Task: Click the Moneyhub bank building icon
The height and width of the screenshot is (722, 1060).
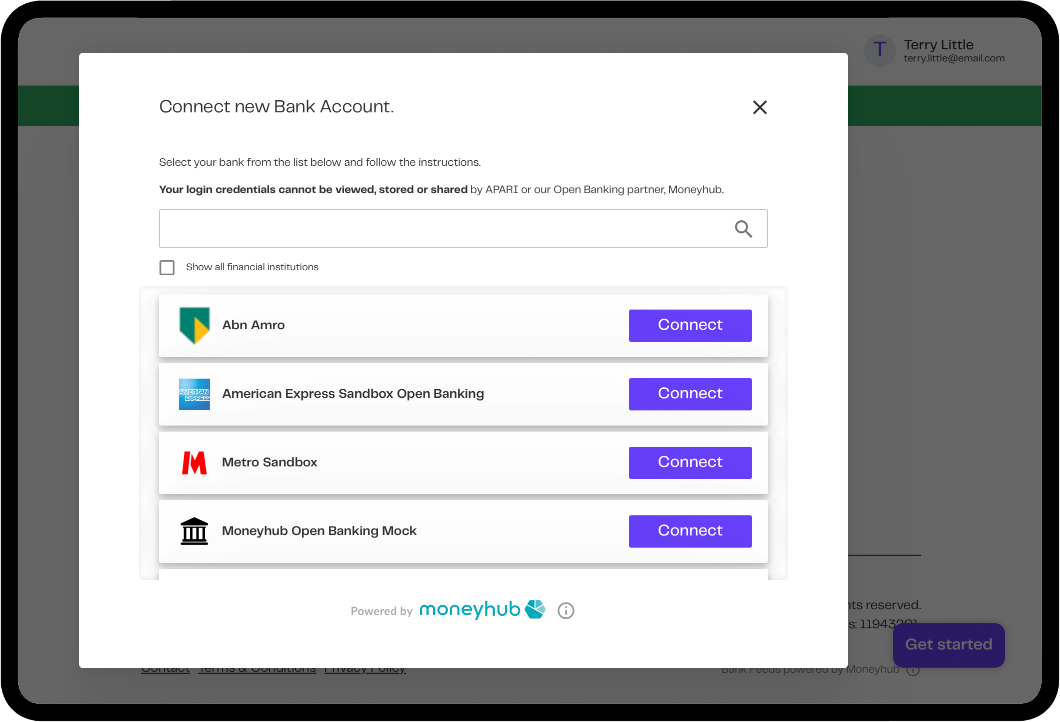Action: (195, 531)
